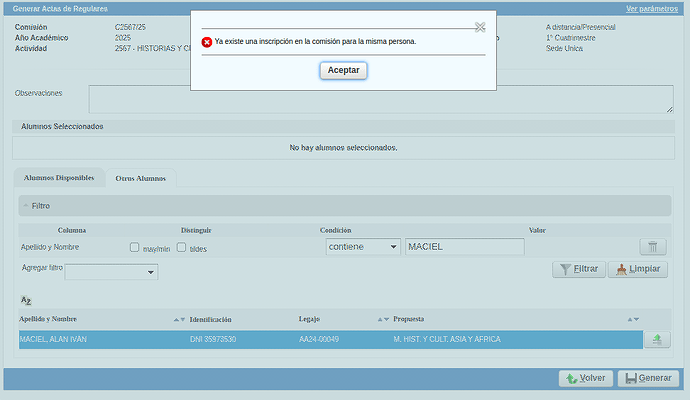
Task: Open the Agregar filtro dropdown
Action: coord(111,272)
